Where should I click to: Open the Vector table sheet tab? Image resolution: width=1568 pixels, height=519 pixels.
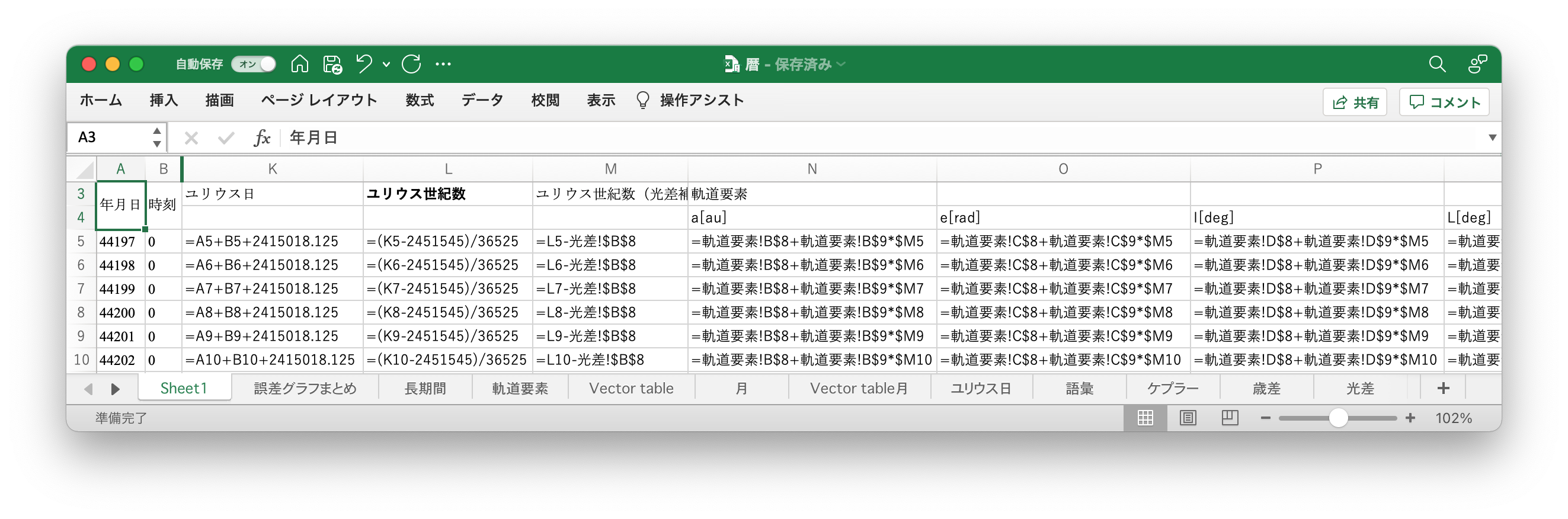(x=631, y=388)
